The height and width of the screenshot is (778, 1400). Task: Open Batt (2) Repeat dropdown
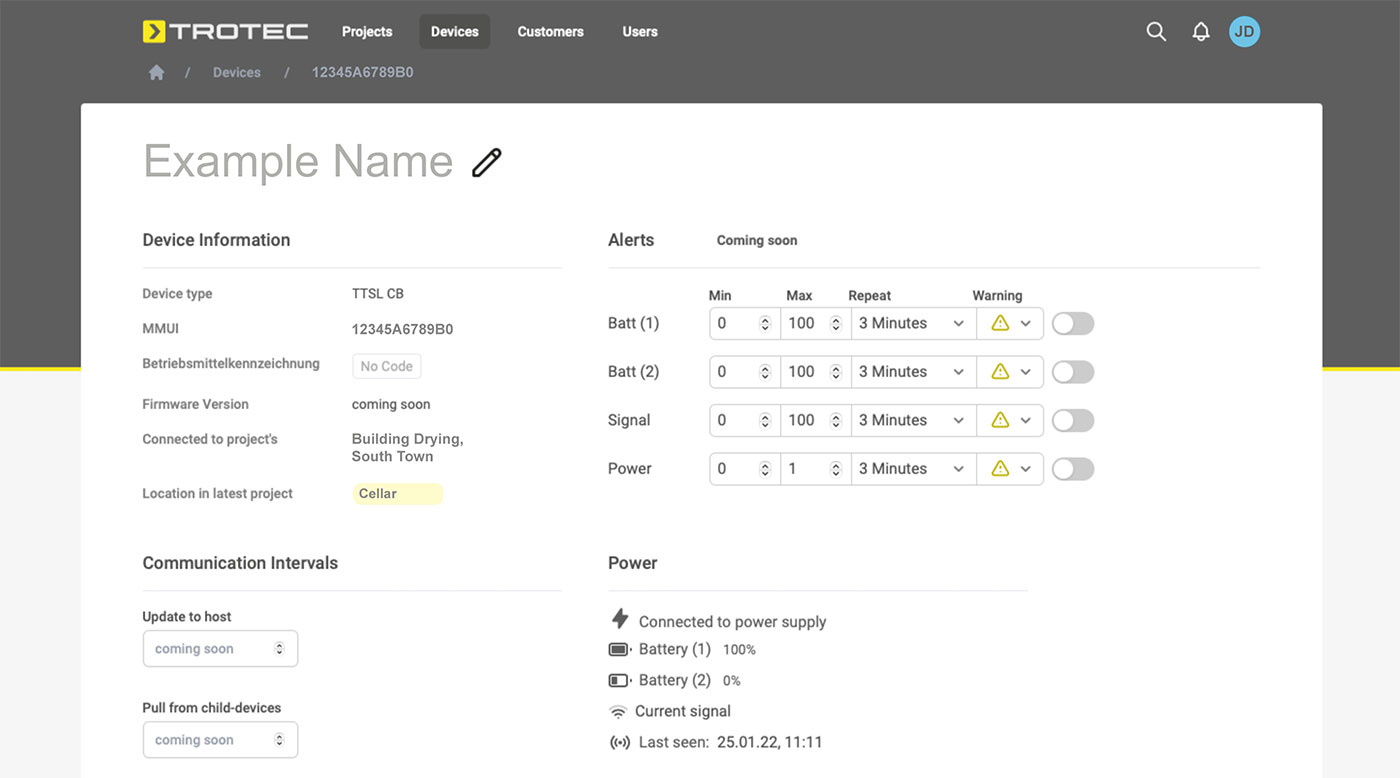(913, 371)
